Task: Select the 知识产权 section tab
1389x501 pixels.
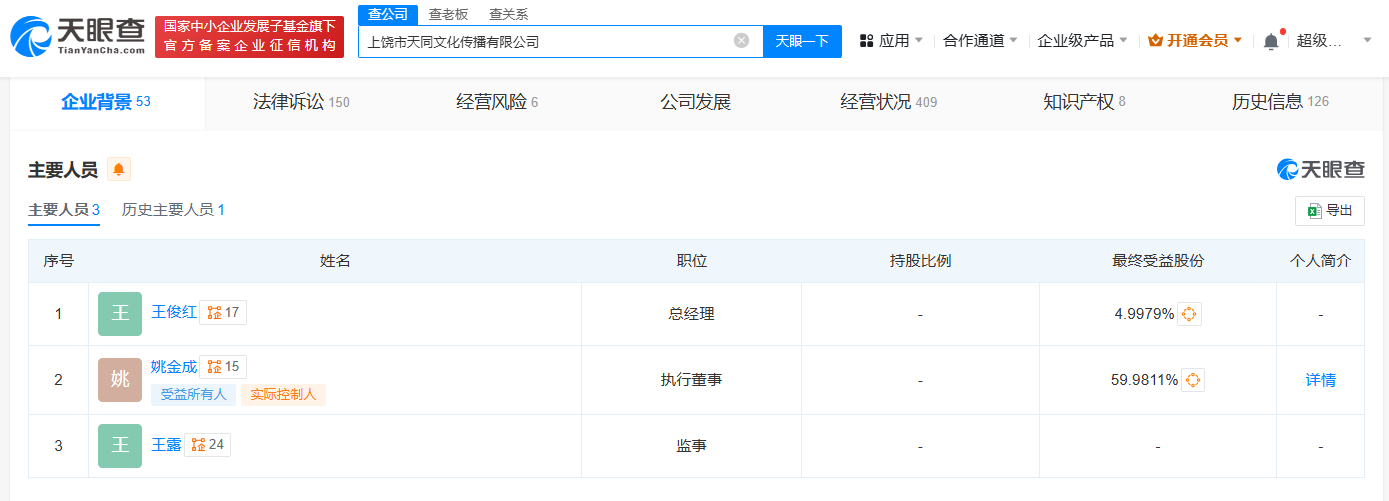Action: 1084,102
